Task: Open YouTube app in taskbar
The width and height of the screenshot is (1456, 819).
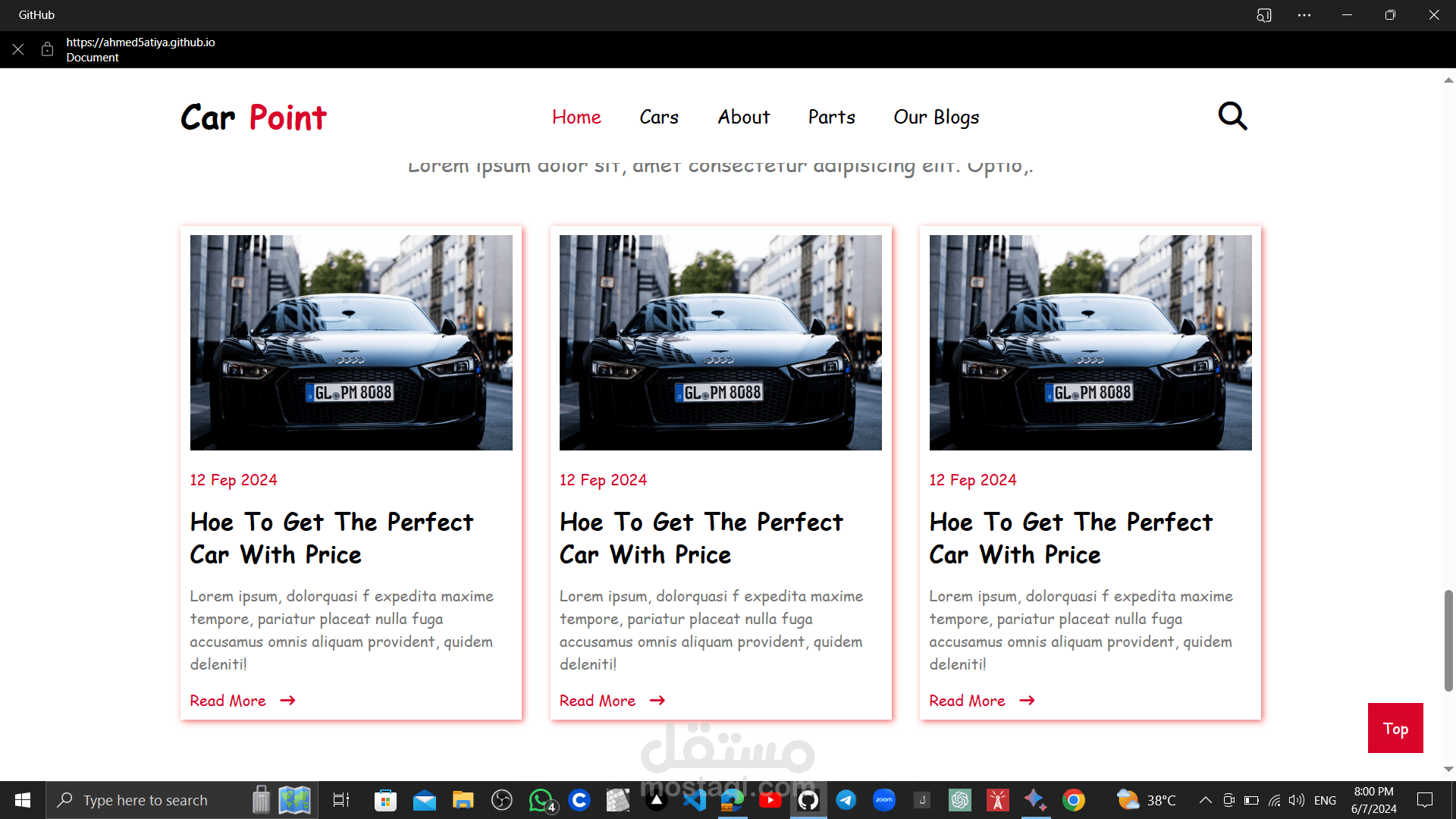Action: (770, 800)
